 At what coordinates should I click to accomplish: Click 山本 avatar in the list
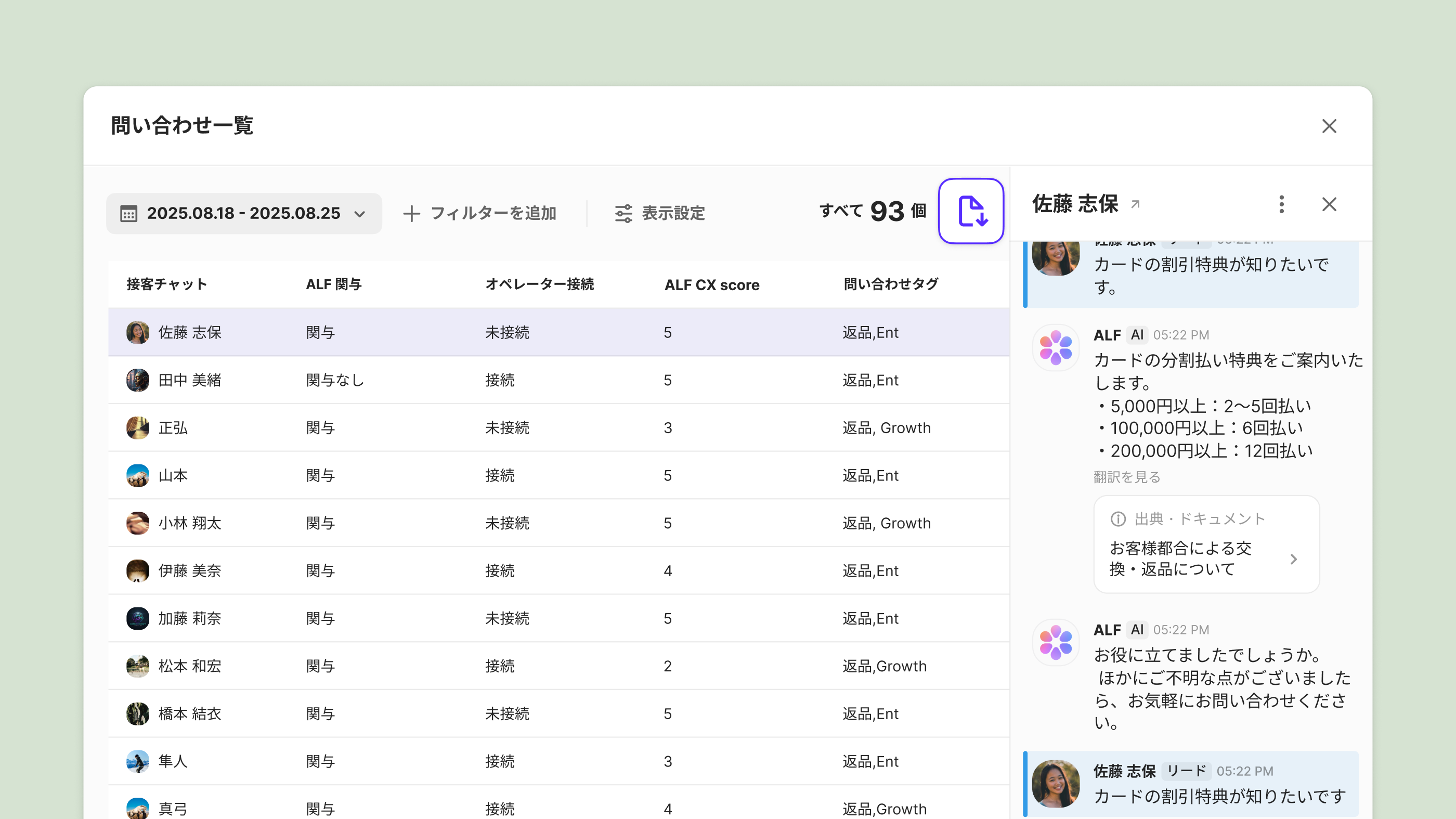tap(138, 475)
